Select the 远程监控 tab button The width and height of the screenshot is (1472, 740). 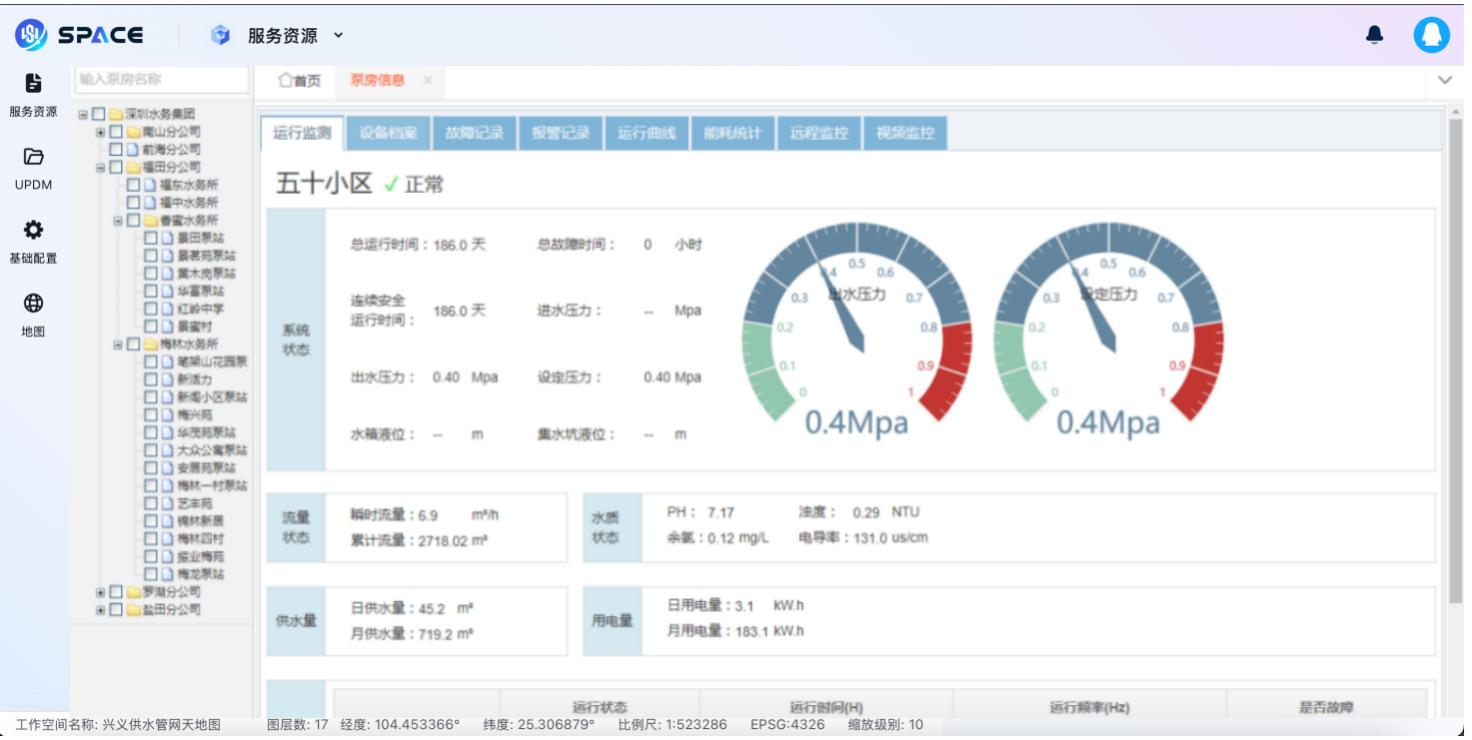(819, 132)
